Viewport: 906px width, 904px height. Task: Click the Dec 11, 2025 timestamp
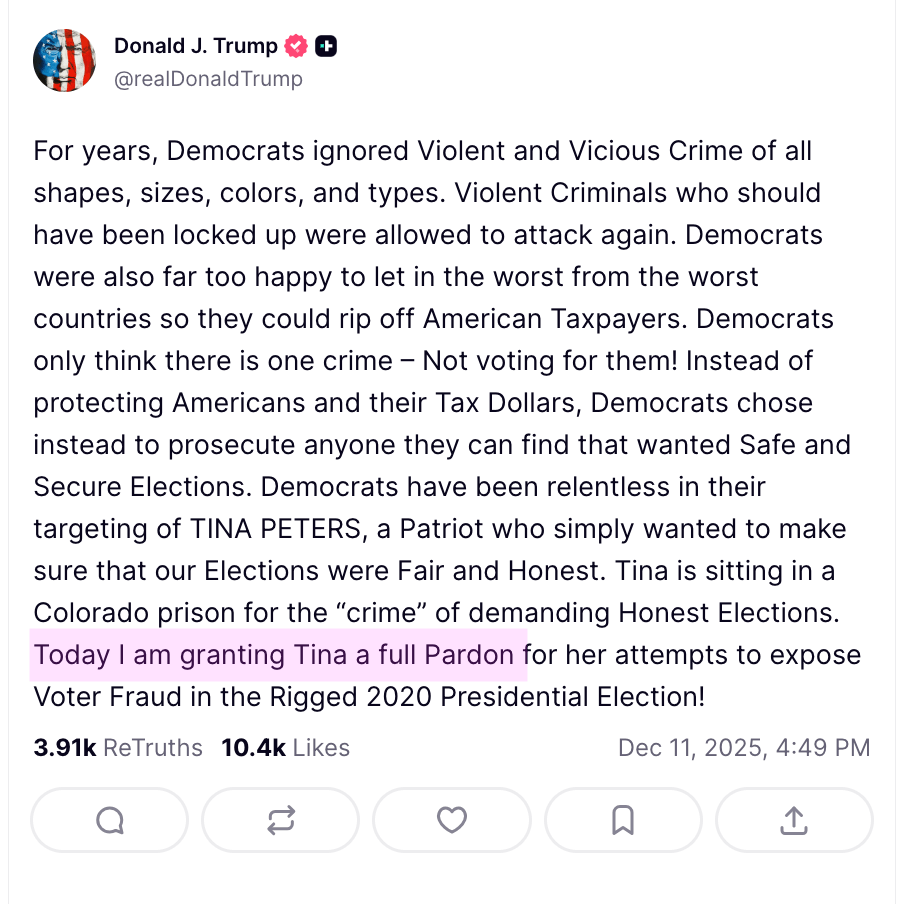click(744, 747)
